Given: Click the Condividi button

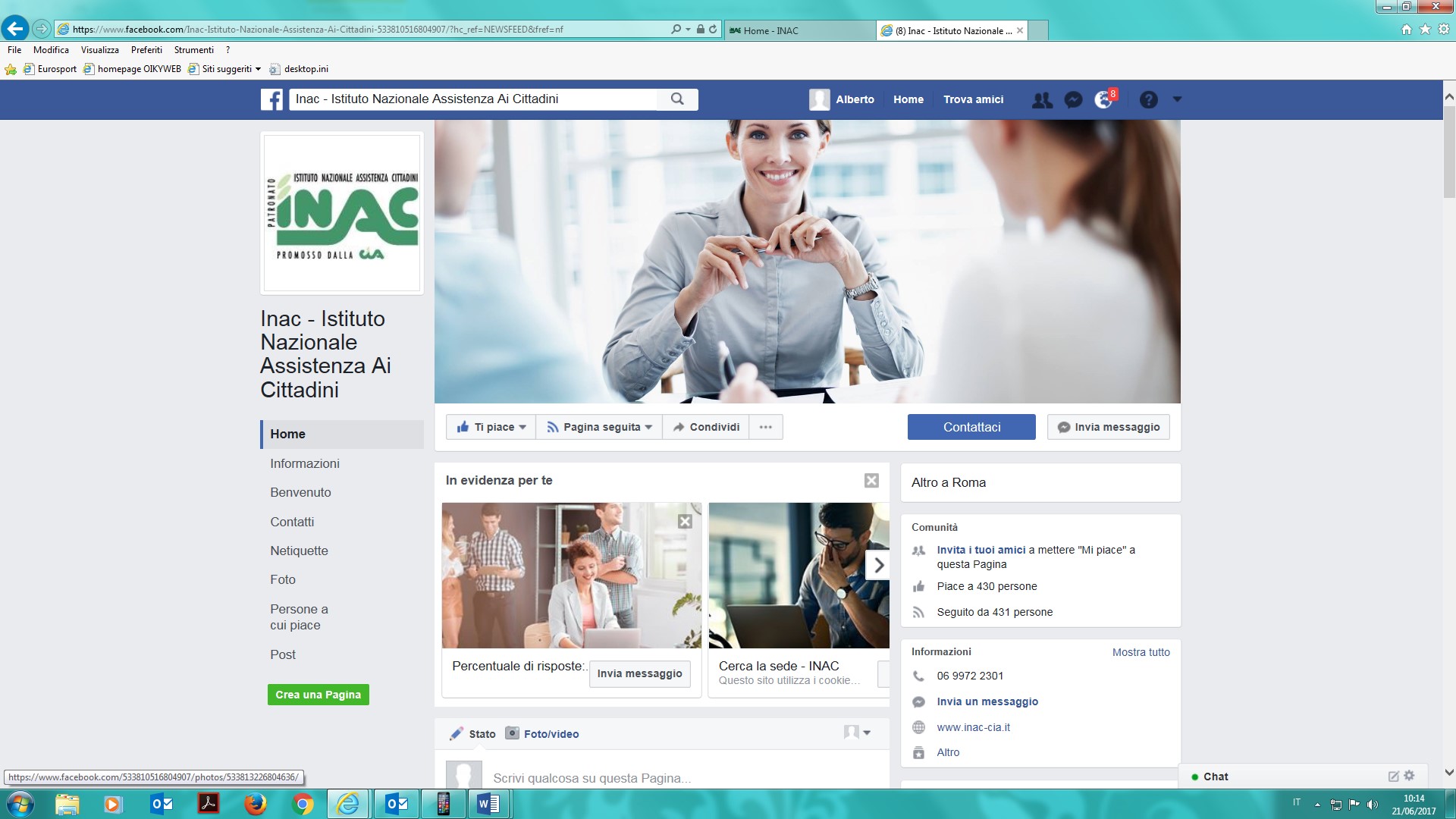Looking at the screenshot, I should coord(706,427).
